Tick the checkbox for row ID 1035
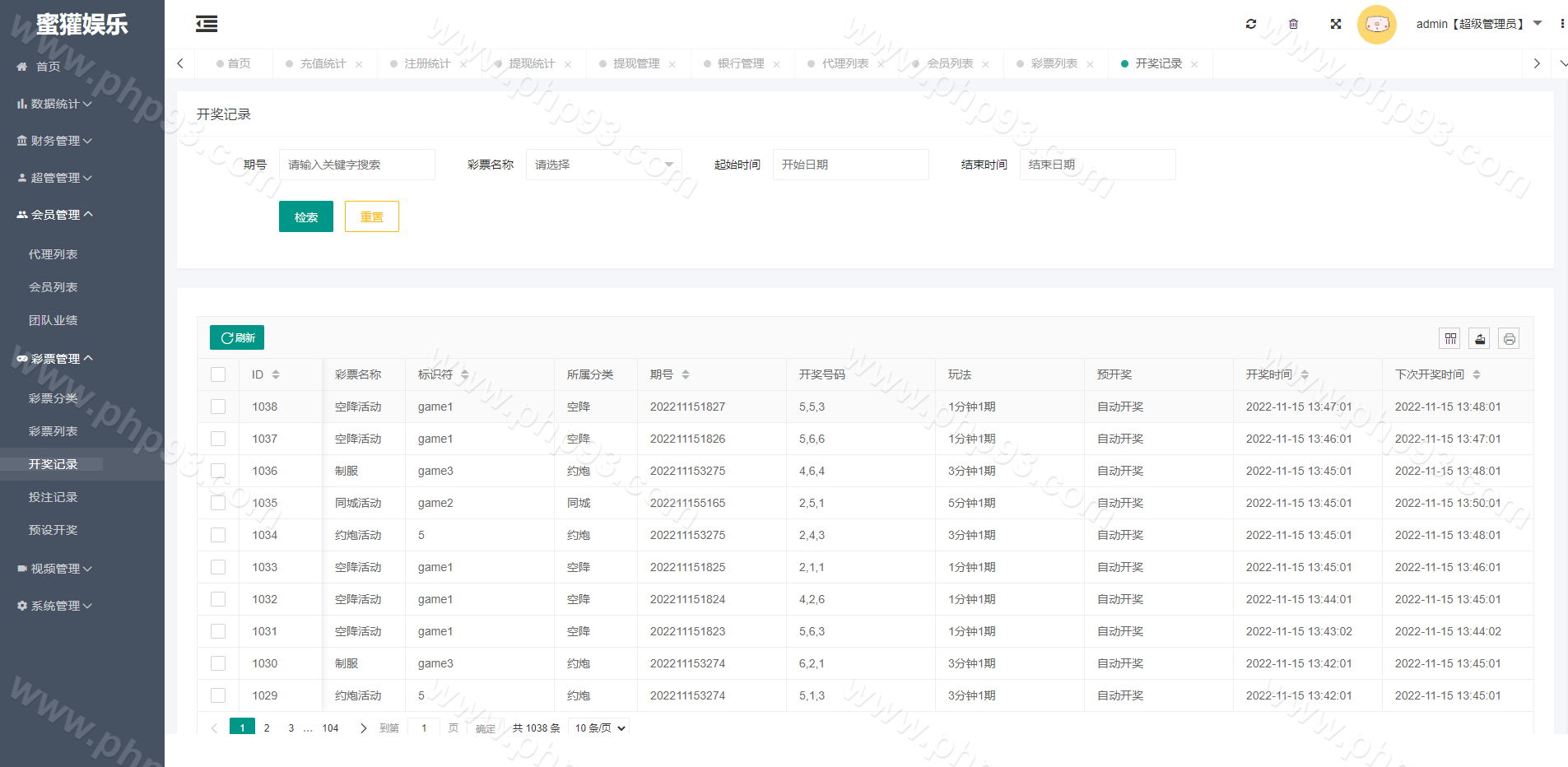This screenshot has width=1568, height=767. (x=218, y=503)
